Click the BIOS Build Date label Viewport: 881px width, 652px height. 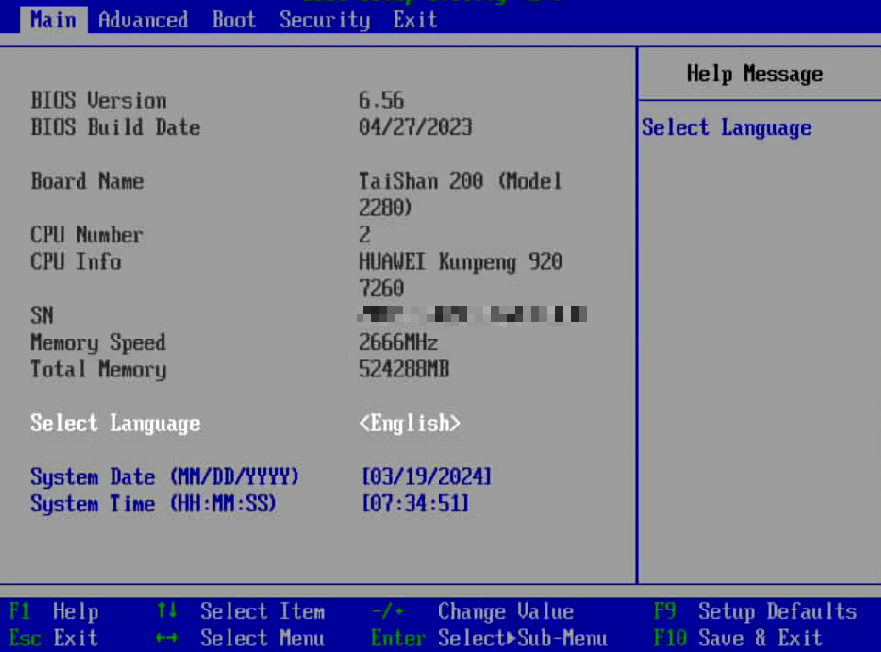click(x=115, y=127)
